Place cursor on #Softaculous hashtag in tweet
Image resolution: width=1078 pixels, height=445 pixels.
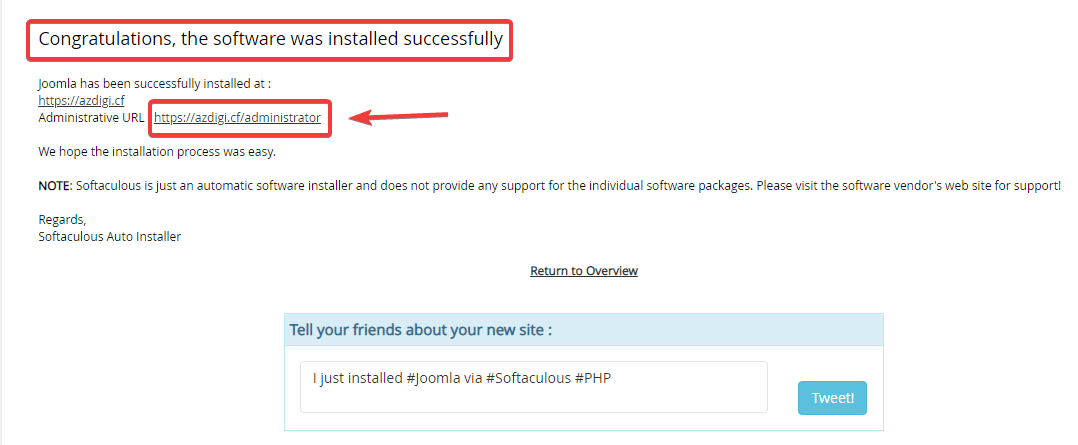[527, 378]
